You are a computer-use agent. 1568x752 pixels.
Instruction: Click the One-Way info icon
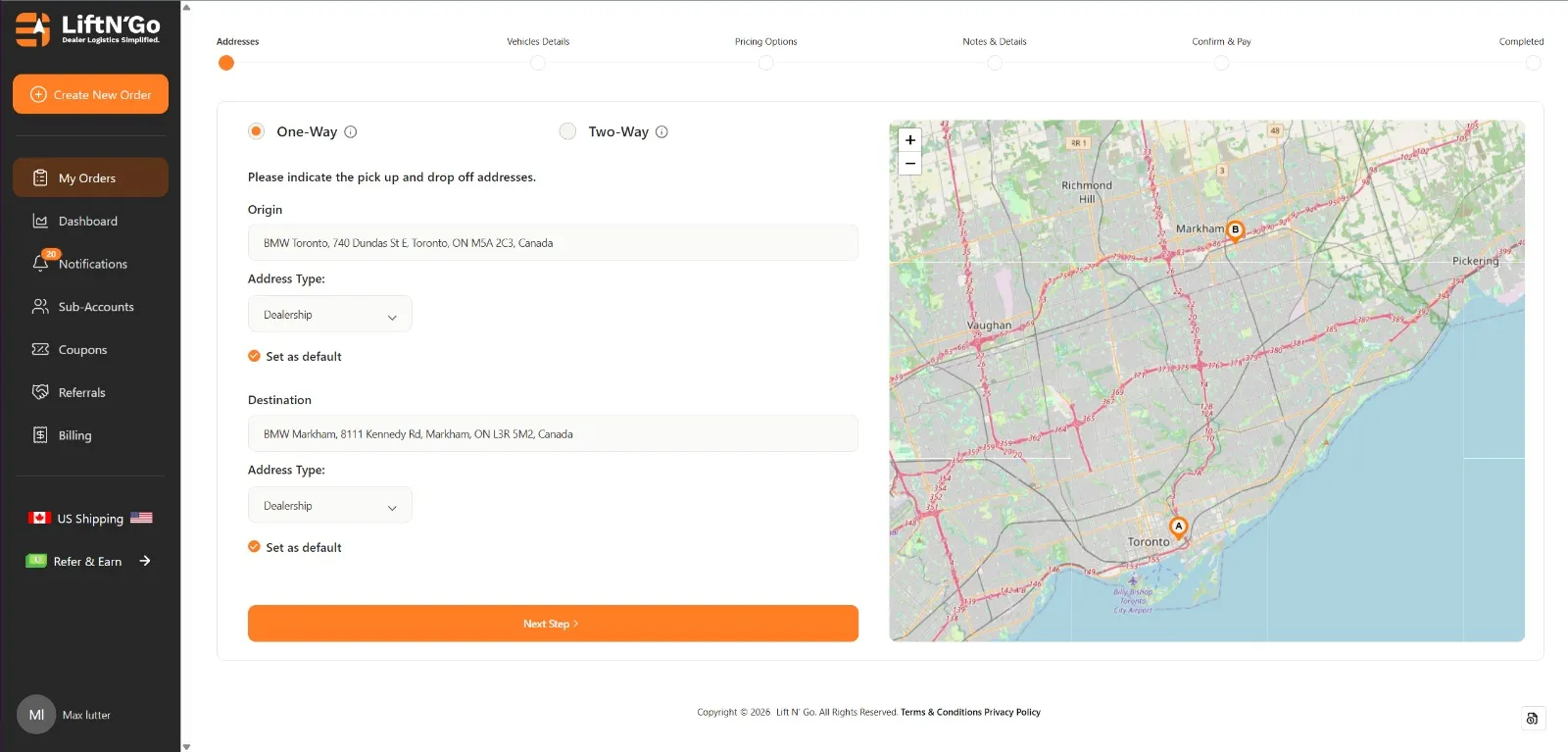click(x=351, y=131)
